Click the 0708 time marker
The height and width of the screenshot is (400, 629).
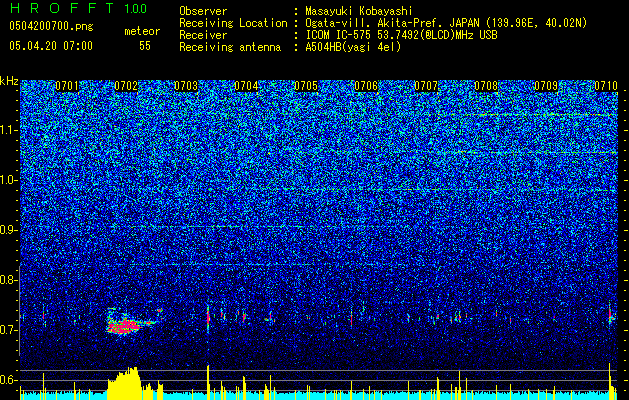point(486,86)
